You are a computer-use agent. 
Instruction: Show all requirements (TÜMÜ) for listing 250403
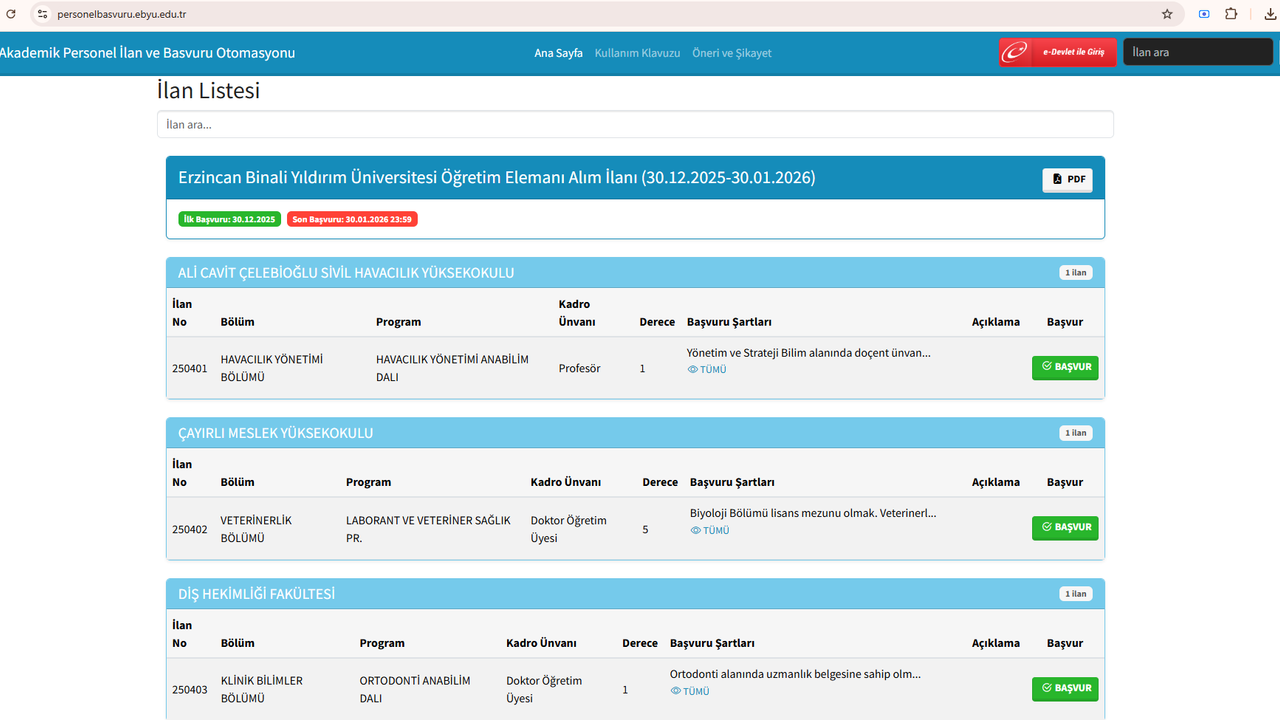(691, 691)
